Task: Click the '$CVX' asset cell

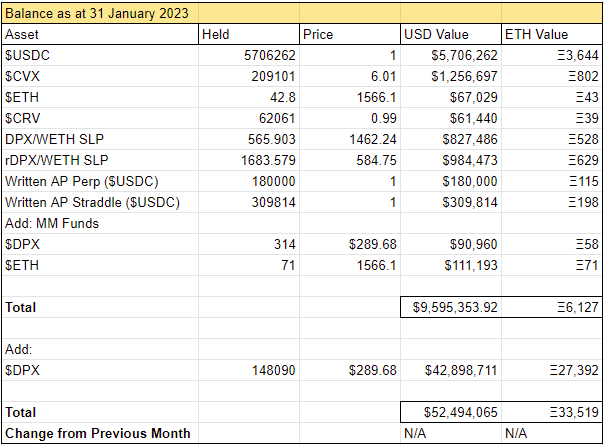Action: click(22, 76)
